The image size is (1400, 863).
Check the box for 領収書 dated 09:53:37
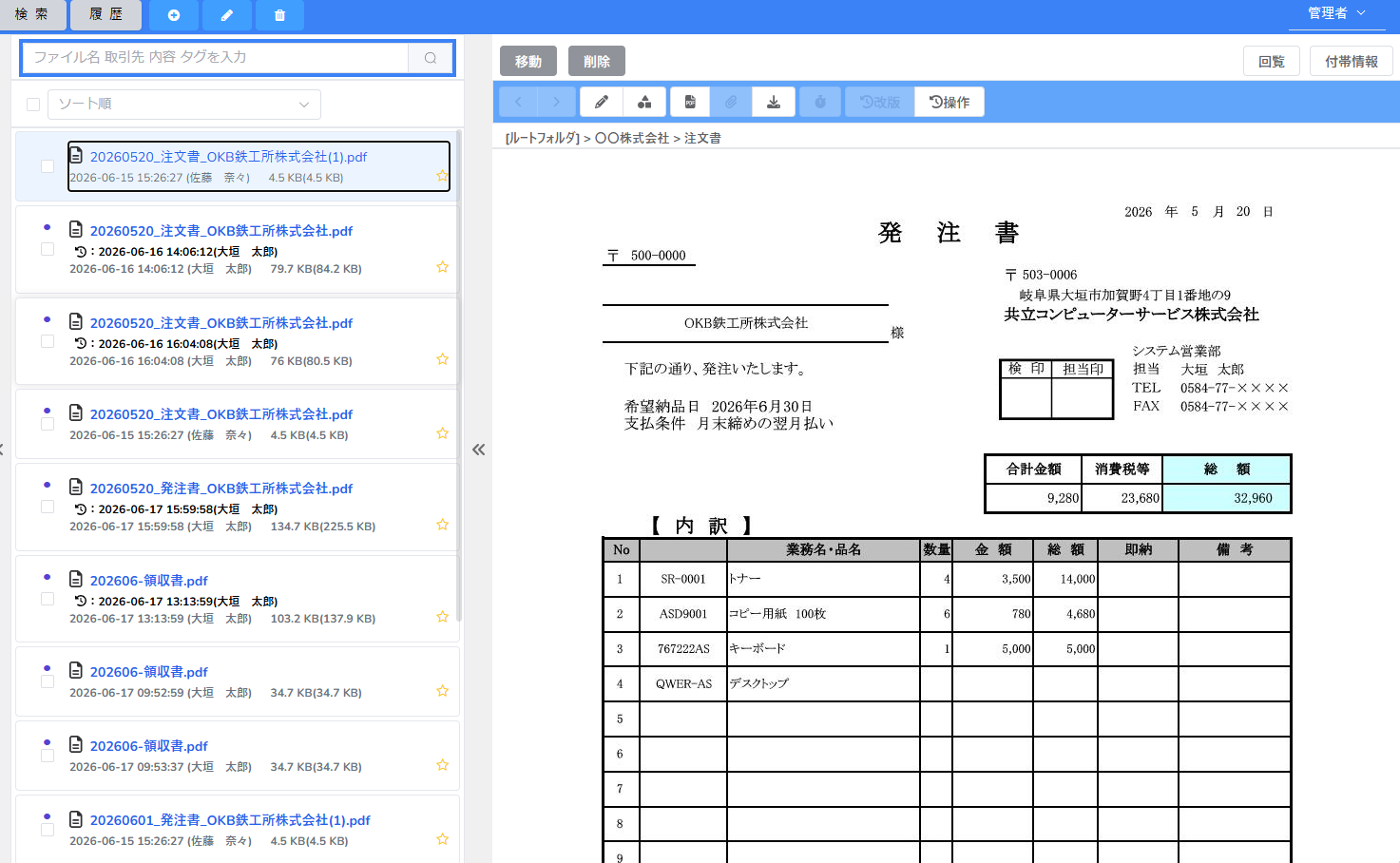coord(48,756)
